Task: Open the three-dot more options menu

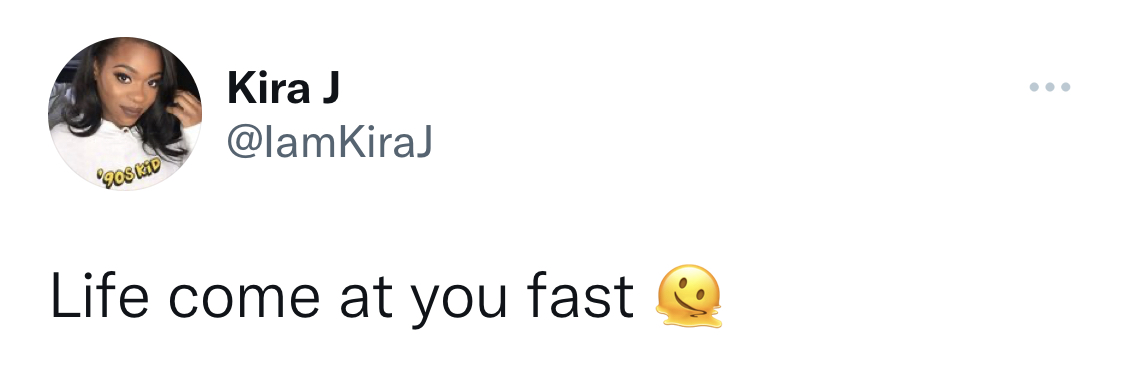Action: point(1050,87)
